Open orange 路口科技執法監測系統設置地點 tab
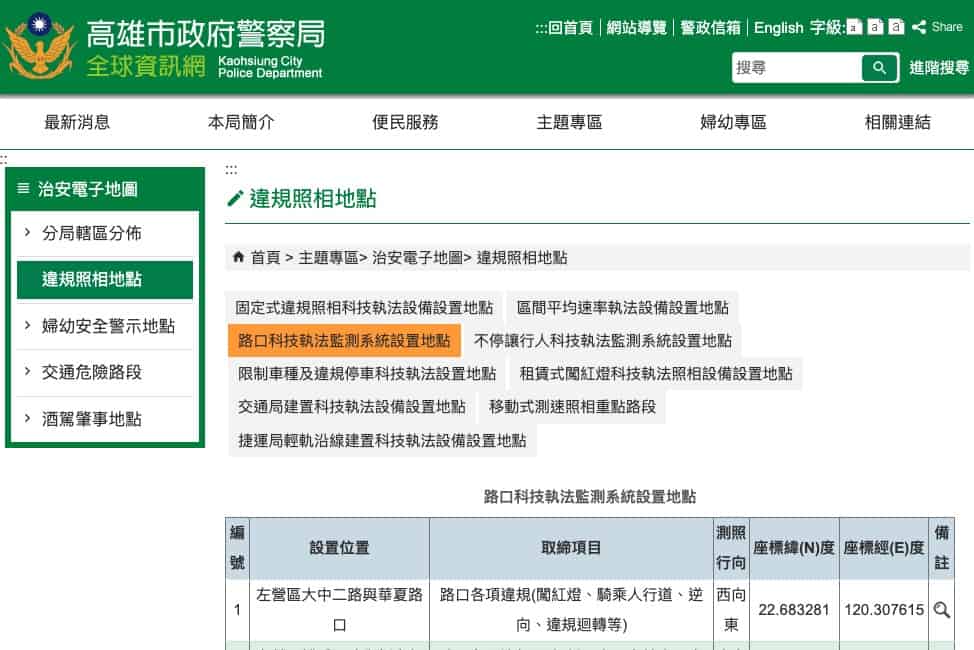 tap(344, 341)
